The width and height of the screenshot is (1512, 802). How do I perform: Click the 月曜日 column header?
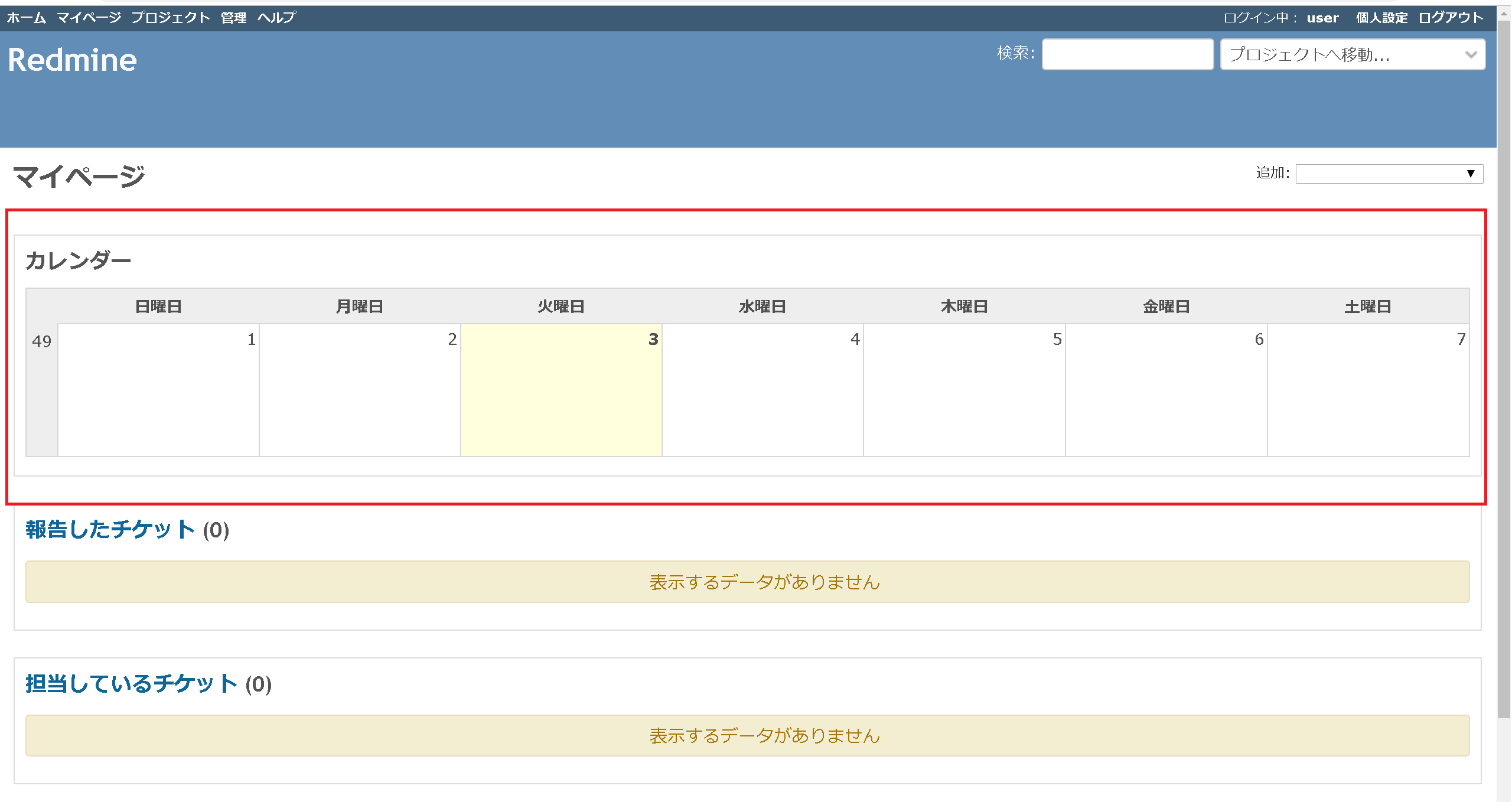360,307
